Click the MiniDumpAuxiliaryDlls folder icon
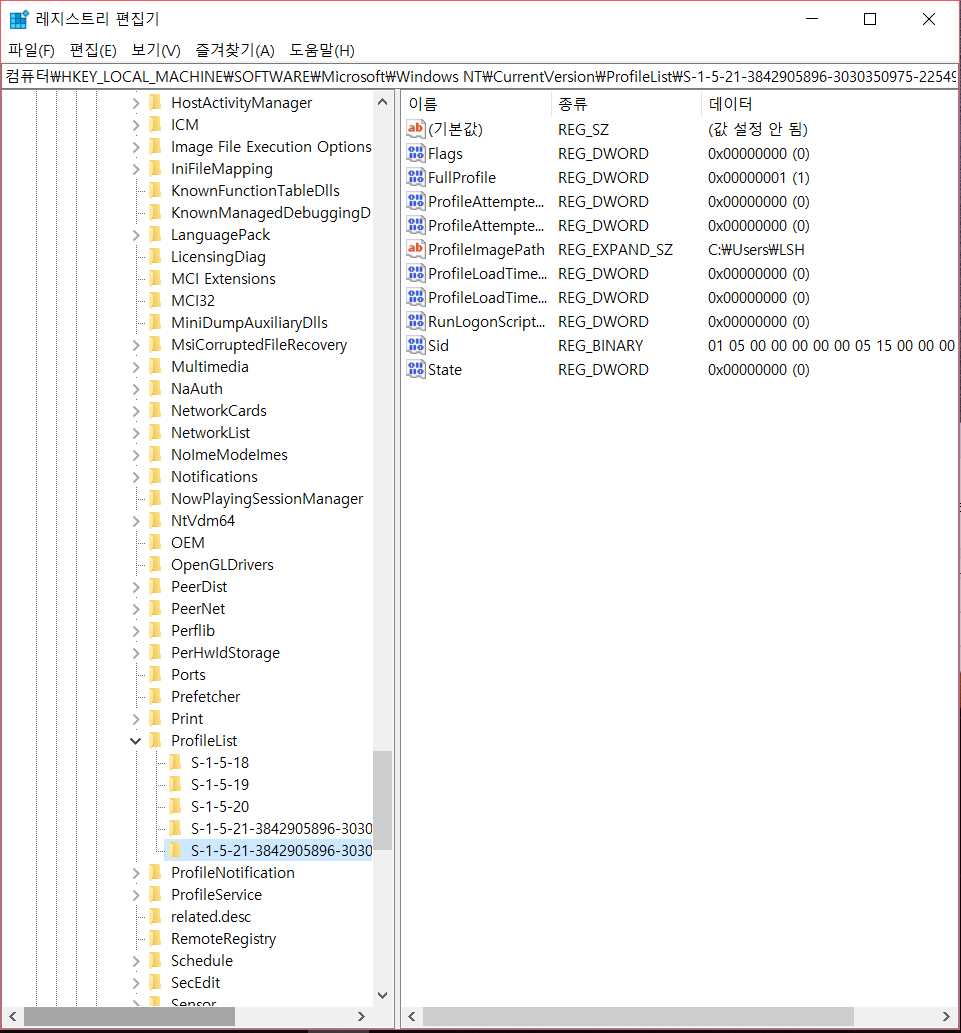This screenshot has height=1033, width=961. point(155,322)
